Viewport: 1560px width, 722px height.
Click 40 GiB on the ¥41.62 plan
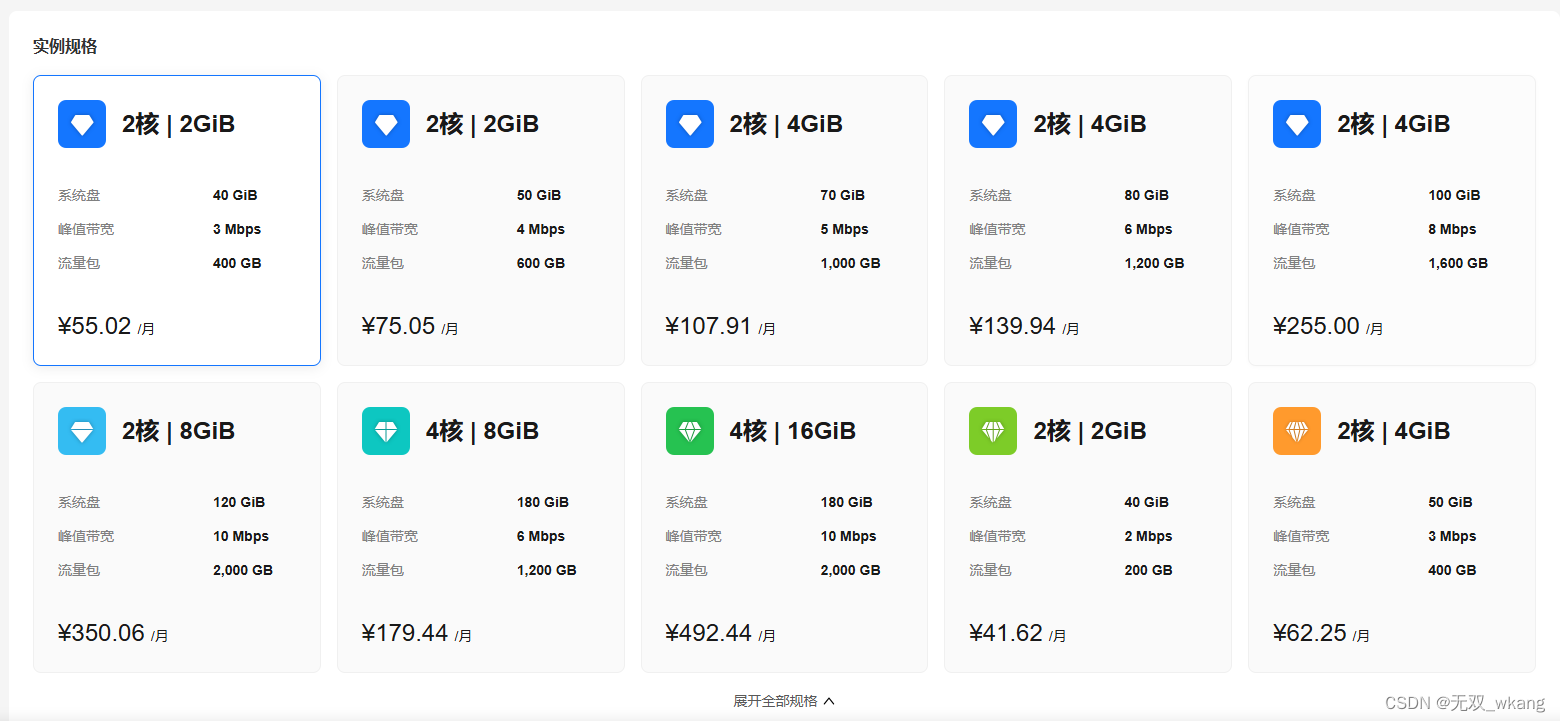click(1147, 502)
